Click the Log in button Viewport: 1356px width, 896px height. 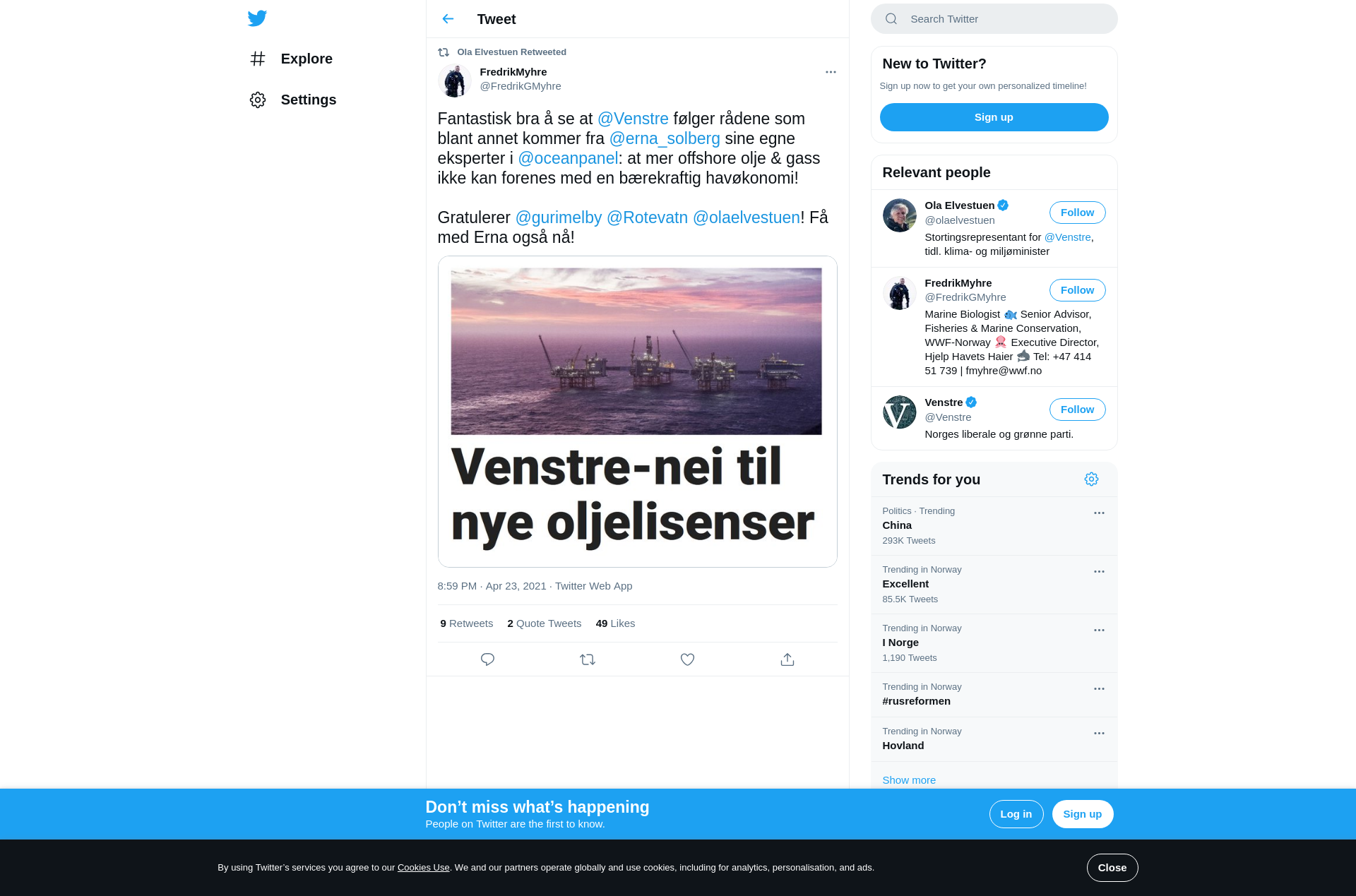[1016, 814]
